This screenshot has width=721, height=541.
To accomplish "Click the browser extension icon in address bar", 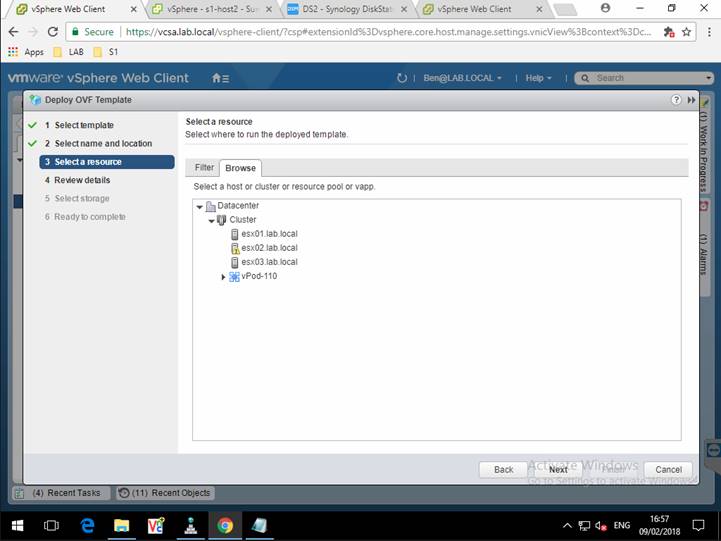I will coord(669,32).
